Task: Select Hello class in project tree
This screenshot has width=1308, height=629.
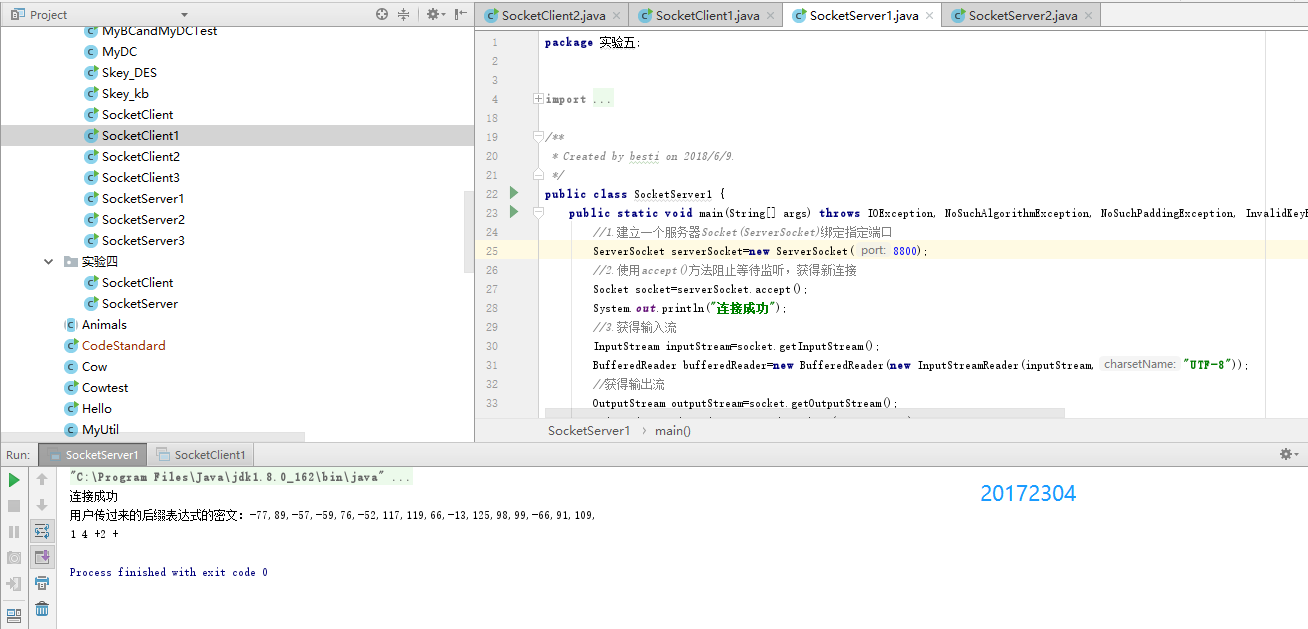Action: pyautogui.click(x=97, y=408)
